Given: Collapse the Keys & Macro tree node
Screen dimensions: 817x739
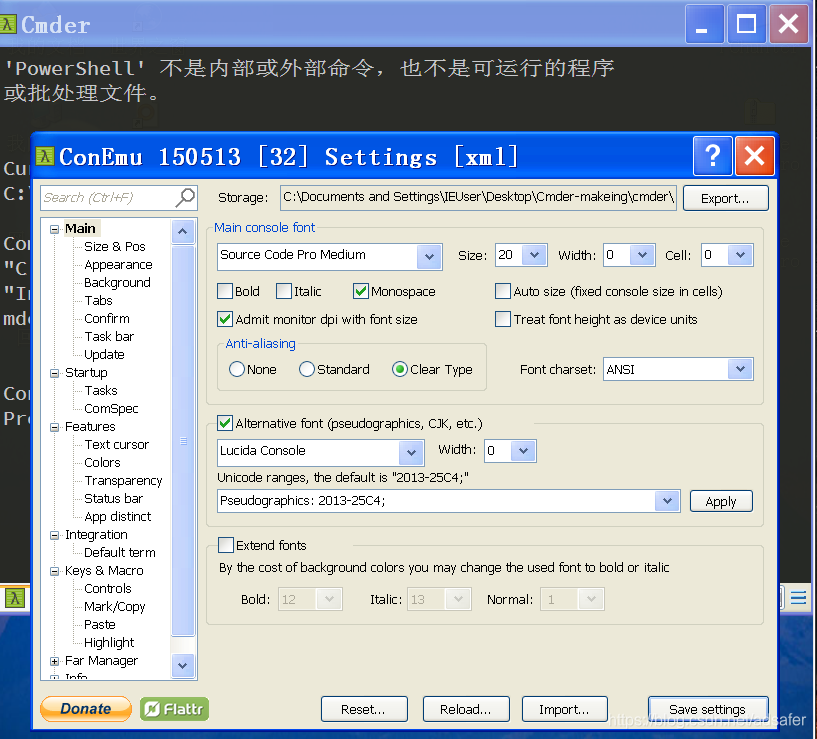Looking at the screenshot, I should pyautogui.click(x=54, y=571).
